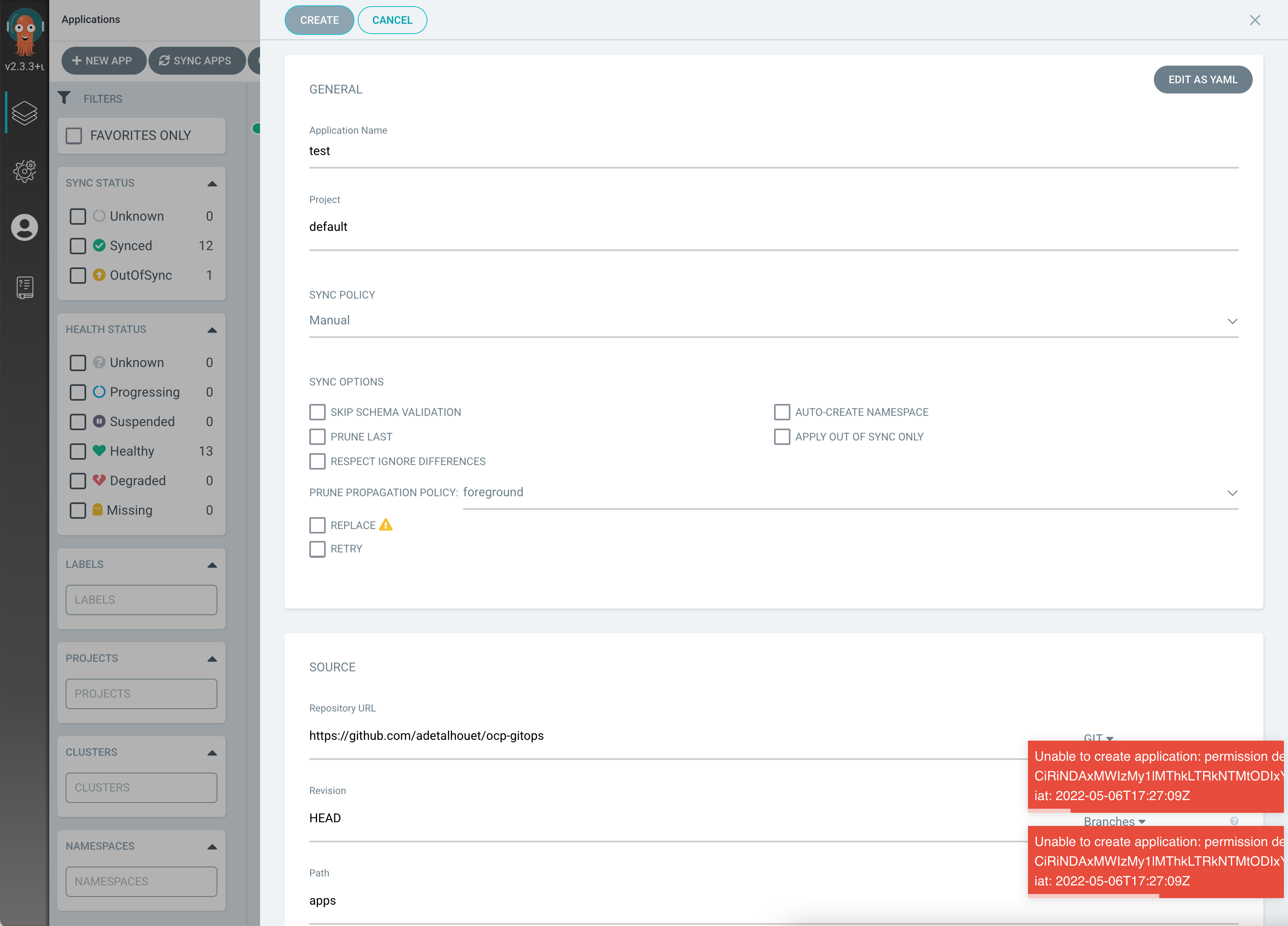
Task: Click the Application Name input field
Action: tap(773, 151)
